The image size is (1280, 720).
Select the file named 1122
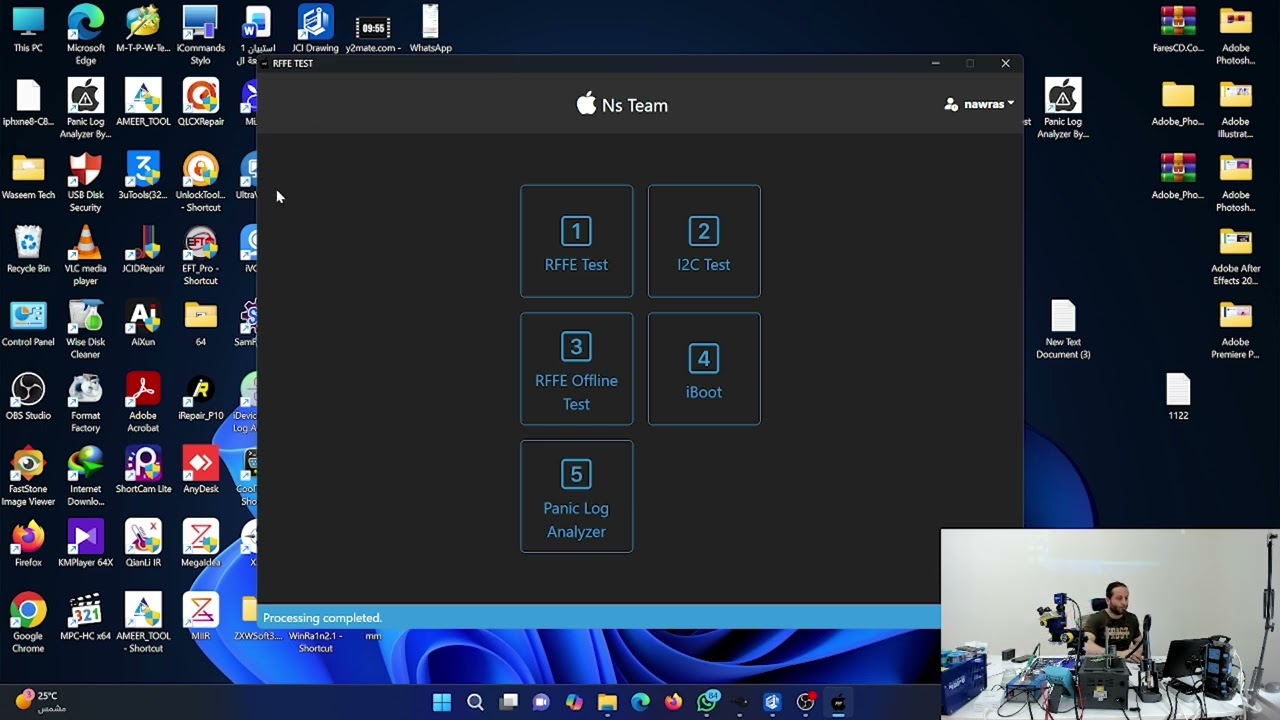pyautogui.click(x=1178, y=397)
